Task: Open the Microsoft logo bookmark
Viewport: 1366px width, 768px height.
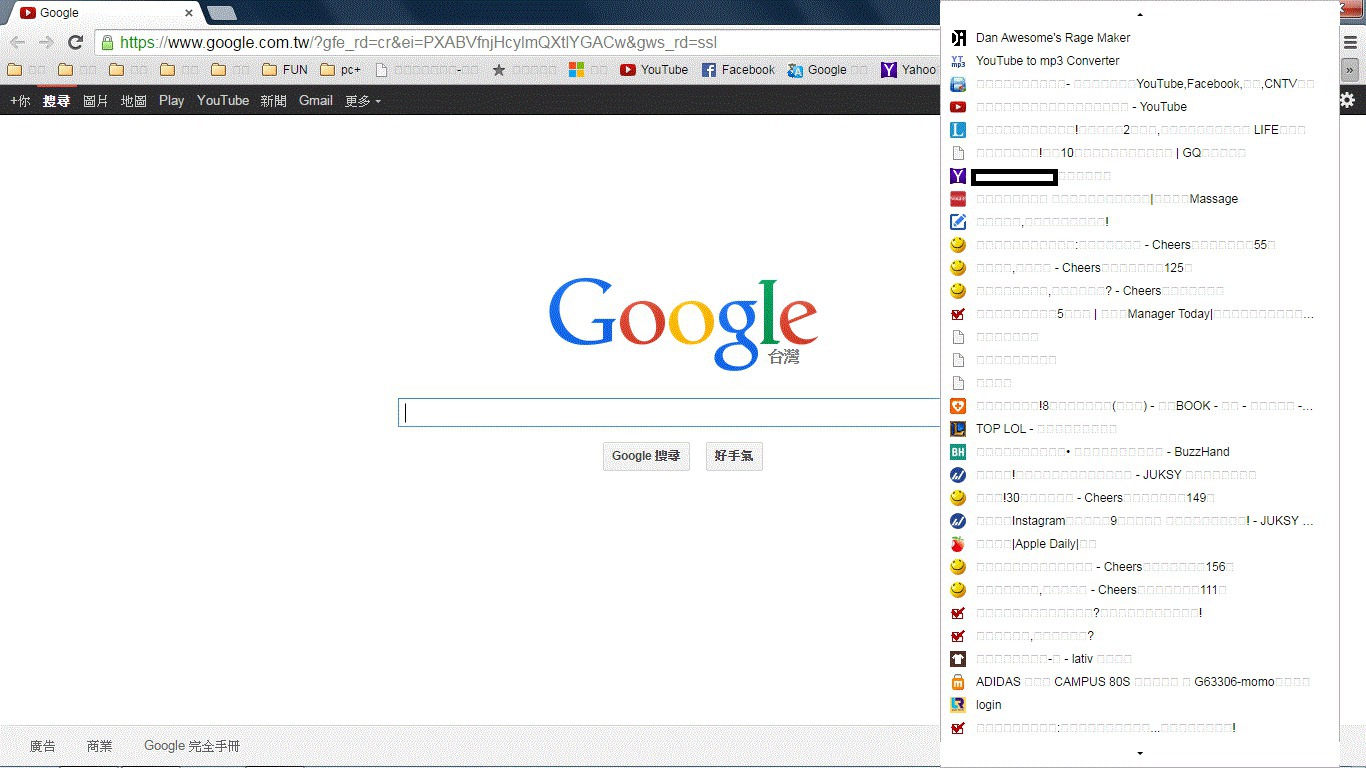Action: click(590, 70)
